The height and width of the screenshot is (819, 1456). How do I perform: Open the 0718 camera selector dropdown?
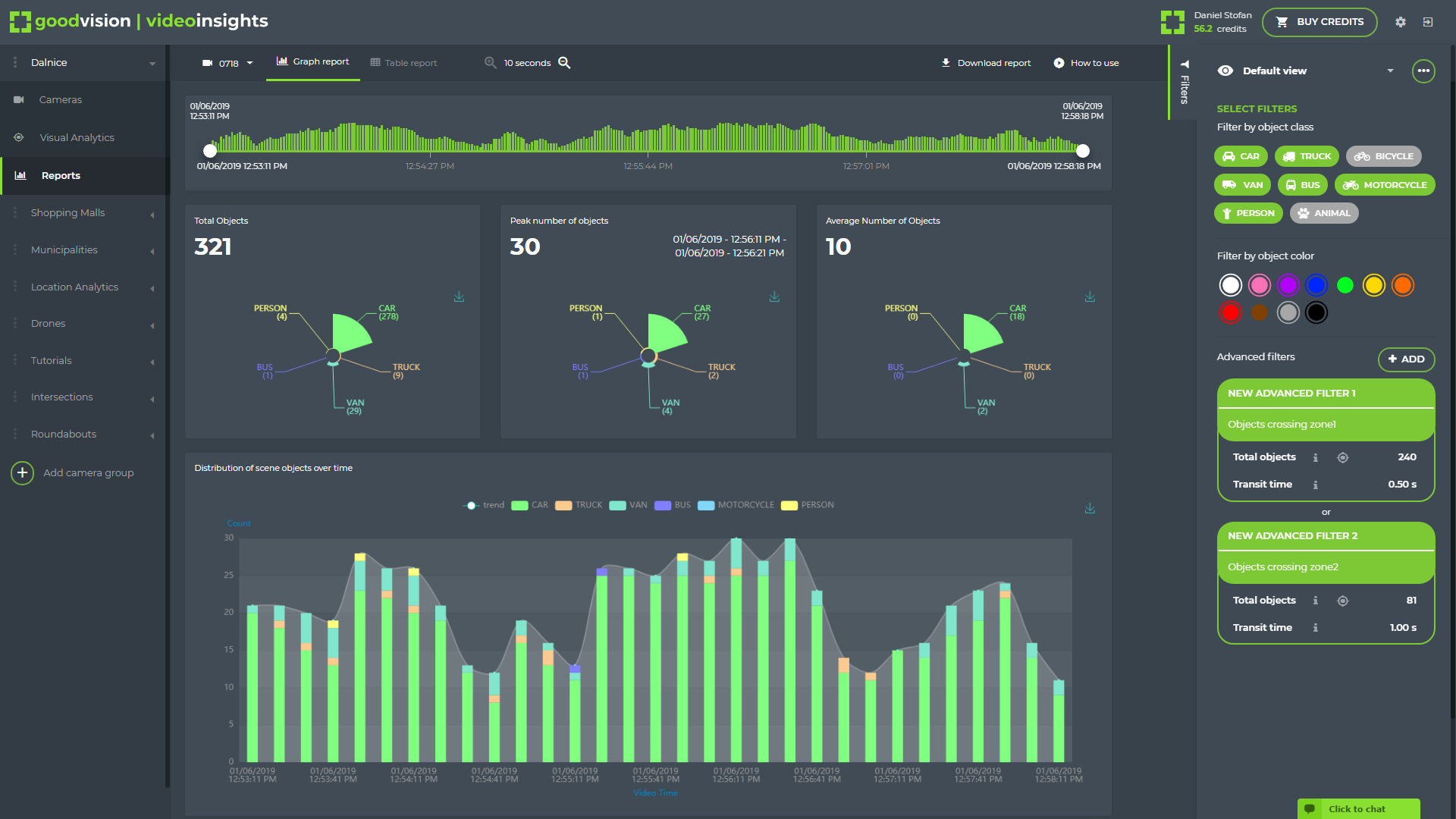point(227,63)
